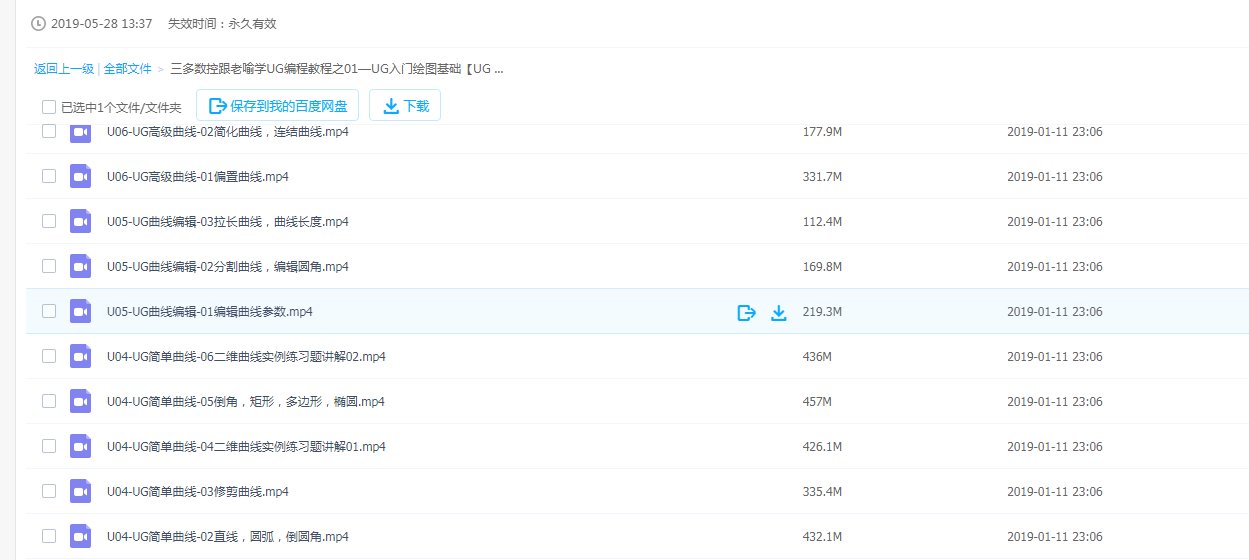Screen dimensions: 1249x560
Task: Click video icon of U04-UG简单曲线-06 file
Action: click(80, 356)
